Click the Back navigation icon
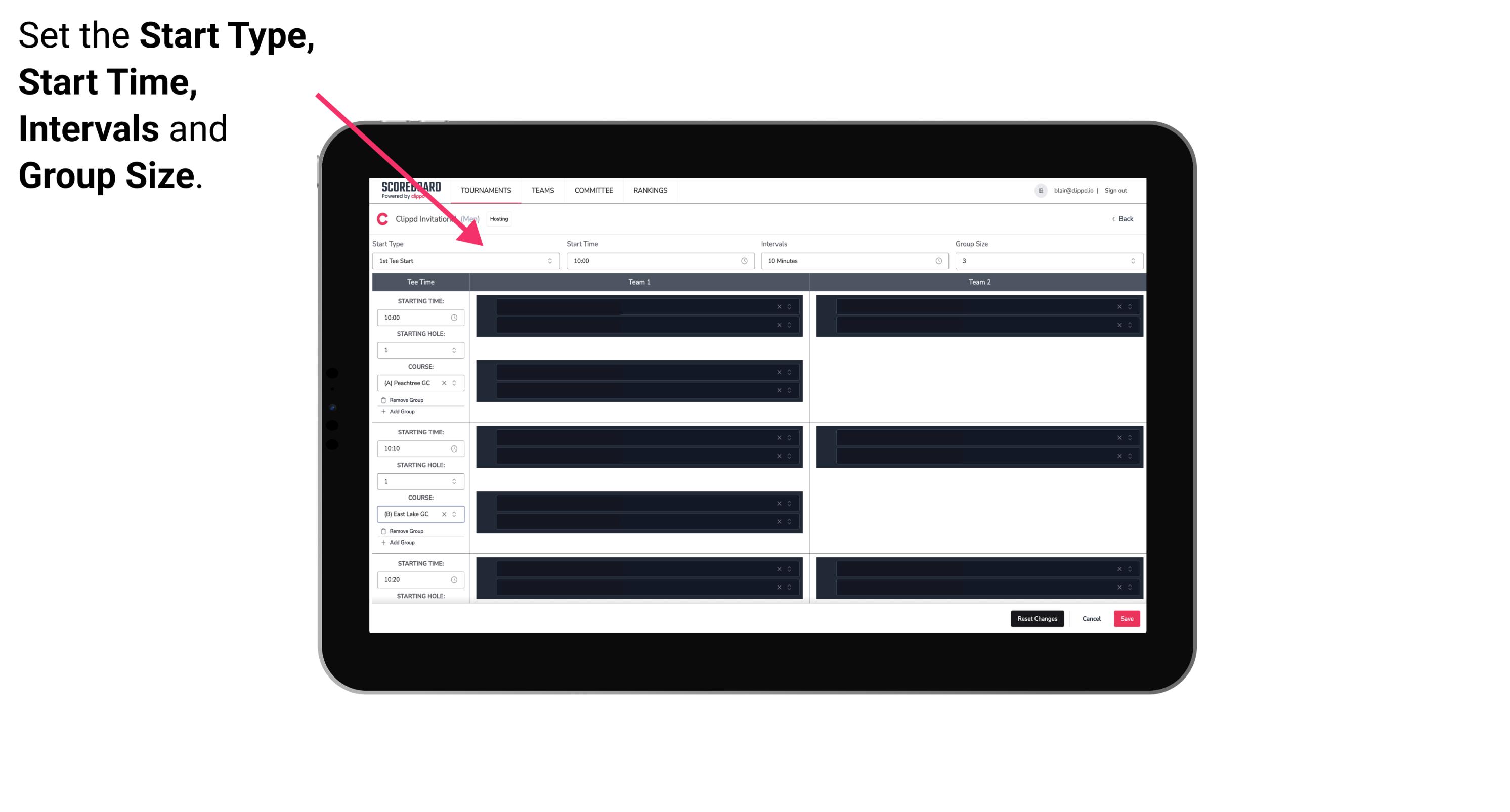 click(1113, 220)
